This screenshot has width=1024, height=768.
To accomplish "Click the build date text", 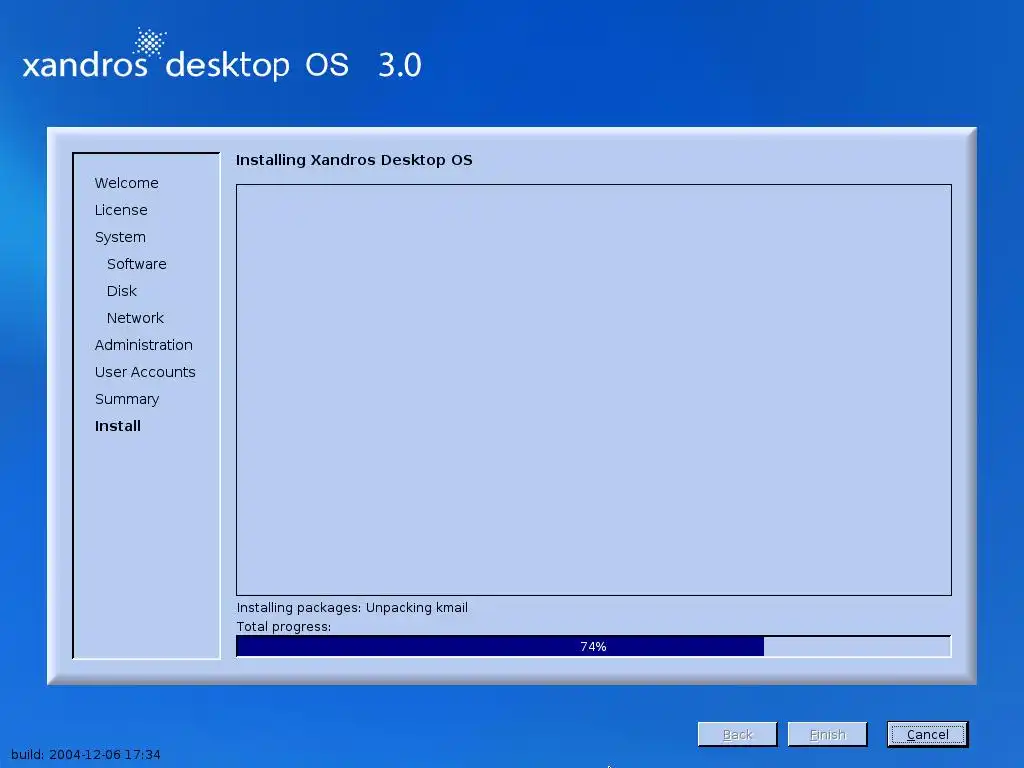I will 86,754.
